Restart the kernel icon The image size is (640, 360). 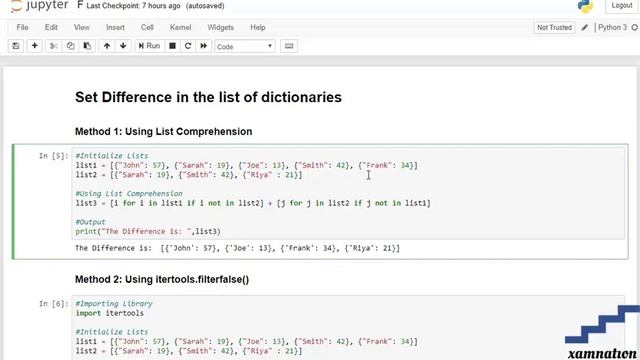188,46
